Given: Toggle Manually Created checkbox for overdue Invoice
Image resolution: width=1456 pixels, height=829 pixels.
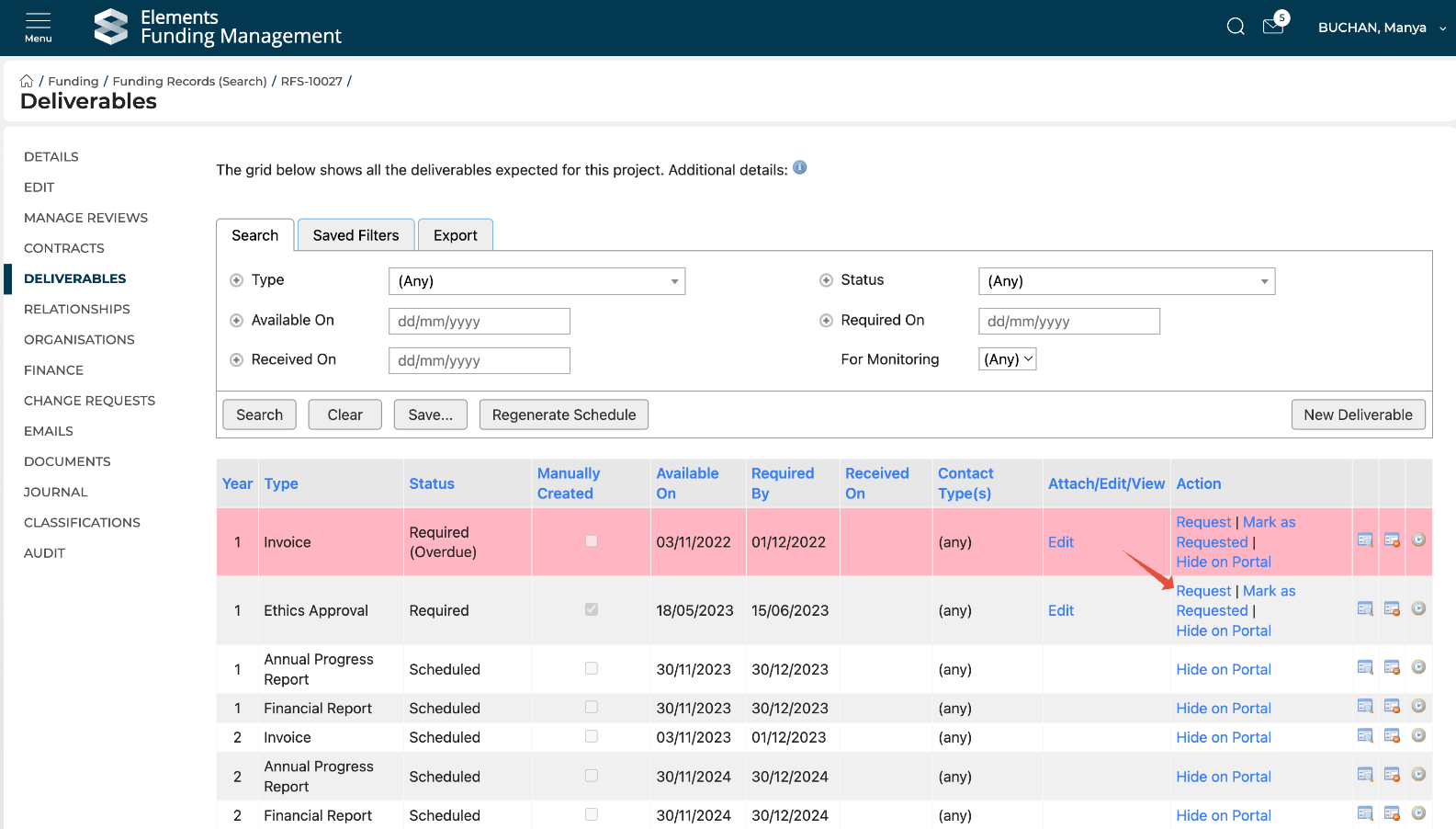Looking at the screenshot, I should tap(592, 541).
